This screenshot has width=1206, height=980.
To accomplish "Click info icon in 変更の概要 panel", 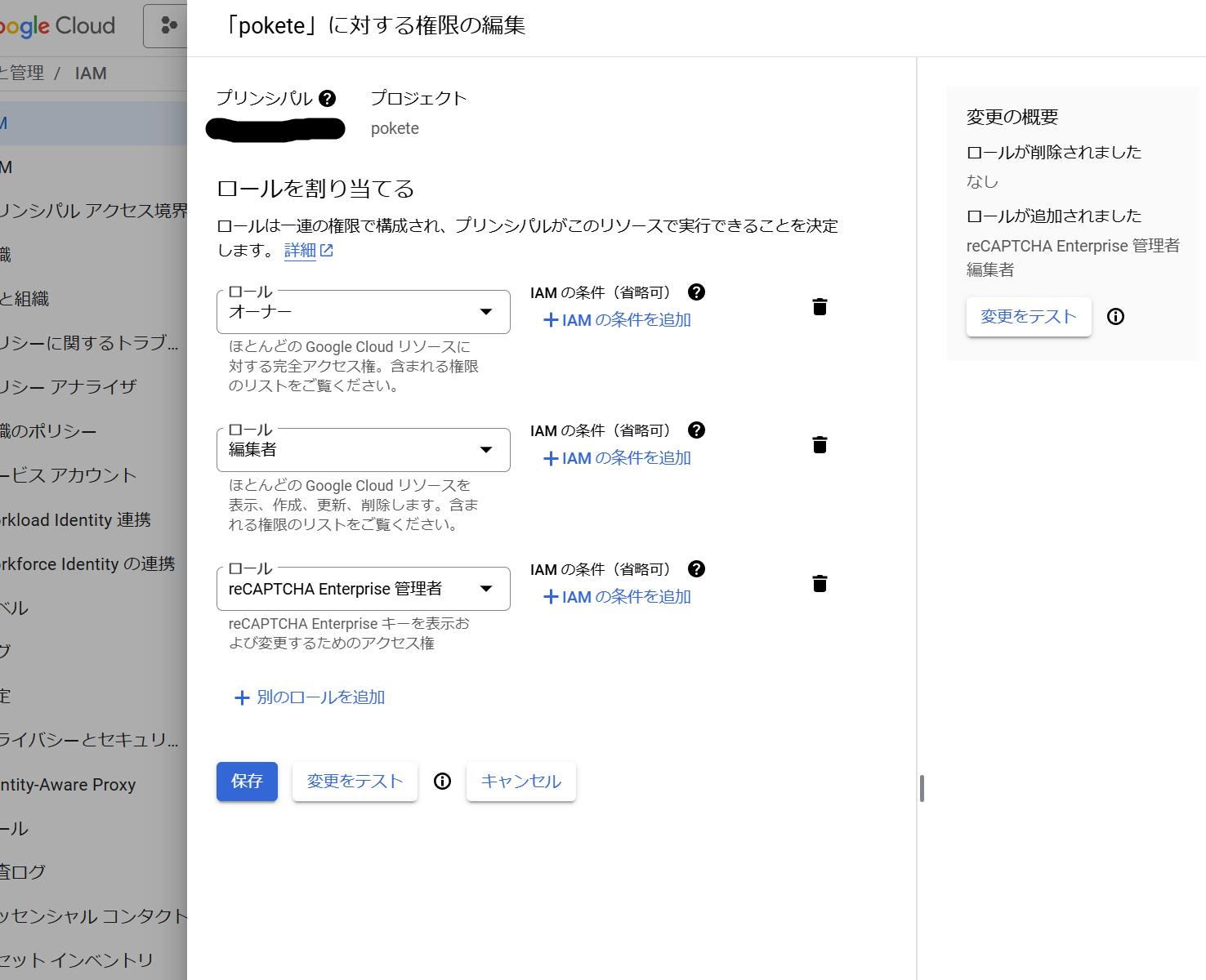I will point(1115,317).
